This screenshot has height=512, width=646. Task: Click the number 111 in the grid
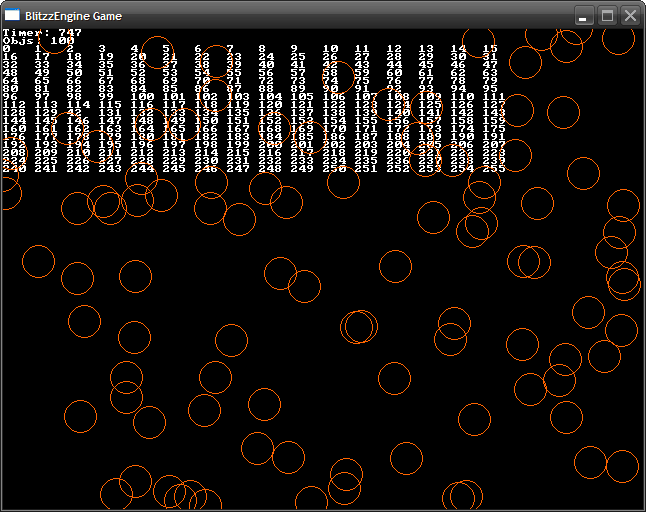[493, 97]
